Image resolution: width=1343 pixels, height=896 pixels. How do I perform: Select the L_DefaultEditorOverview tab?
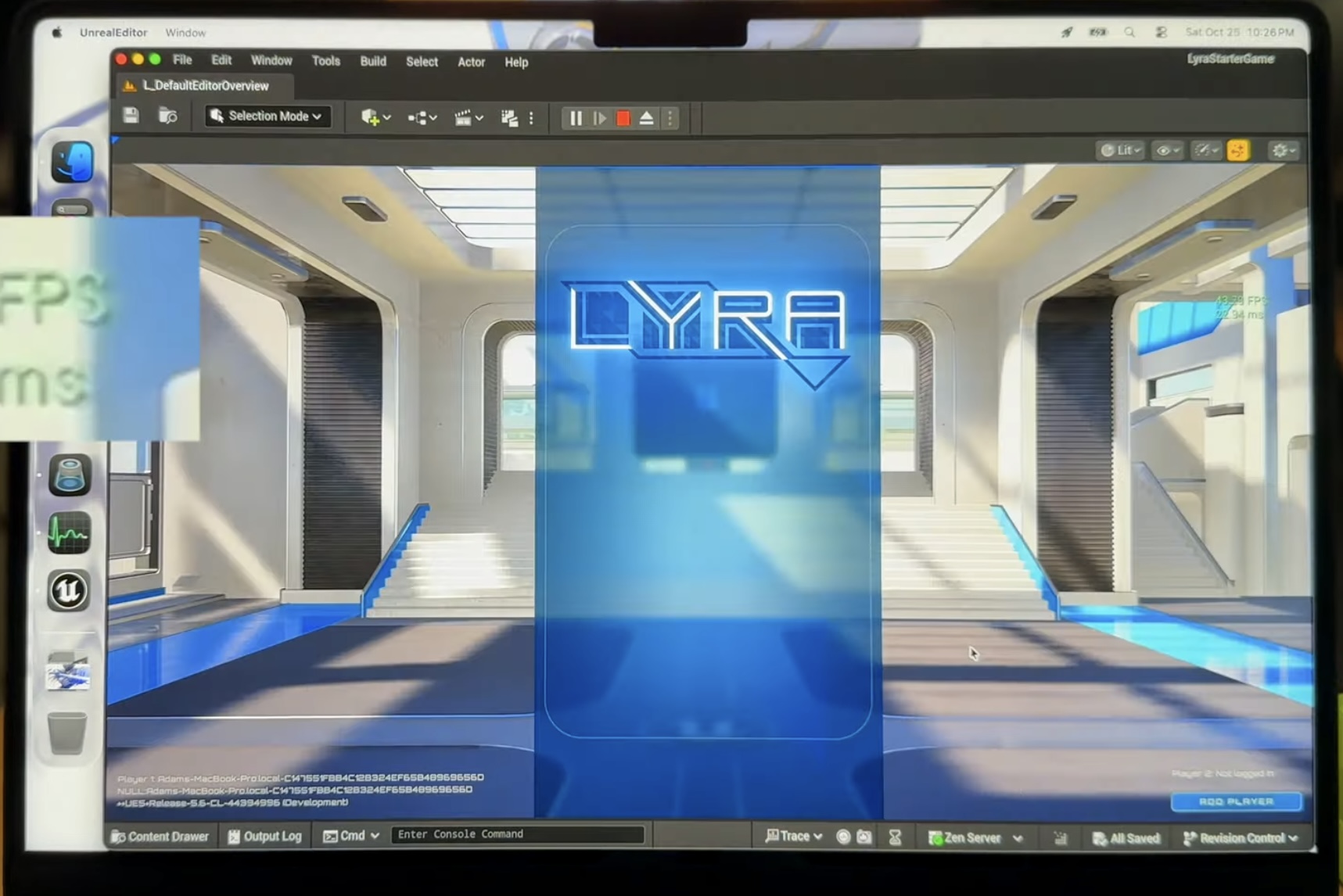[205, 86]
